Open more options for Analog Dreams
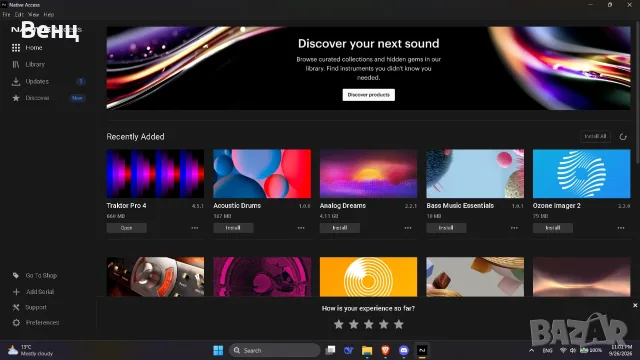The height and width of the screenshot is (360, 640). point(408,228)
